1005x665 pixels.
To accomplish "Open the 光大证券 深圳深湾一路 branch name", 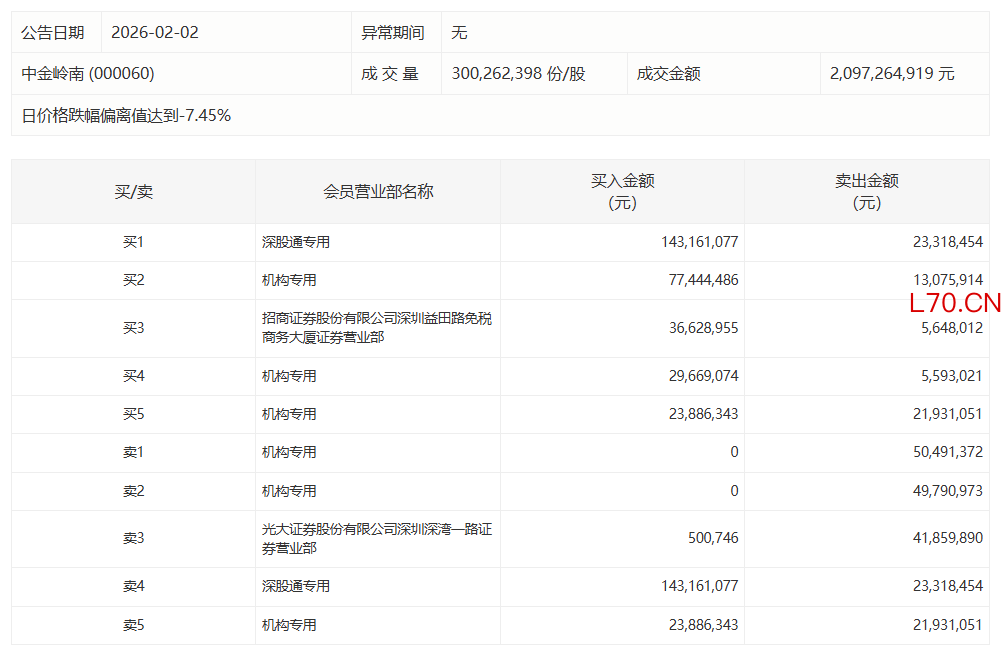I will point(376,539).
